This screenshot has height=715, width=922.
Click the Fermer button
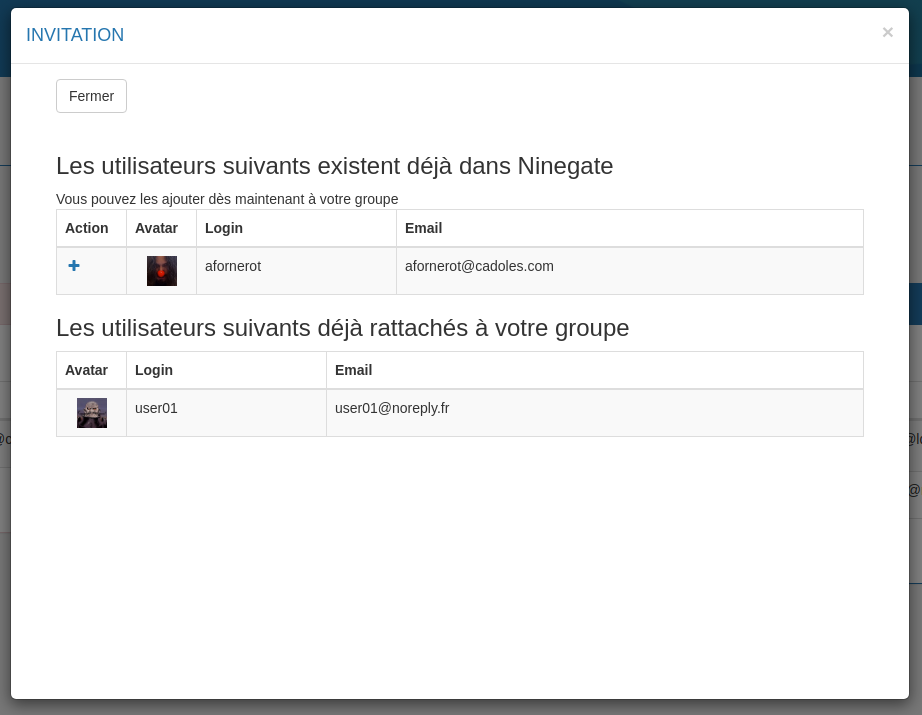pos(91,96)
